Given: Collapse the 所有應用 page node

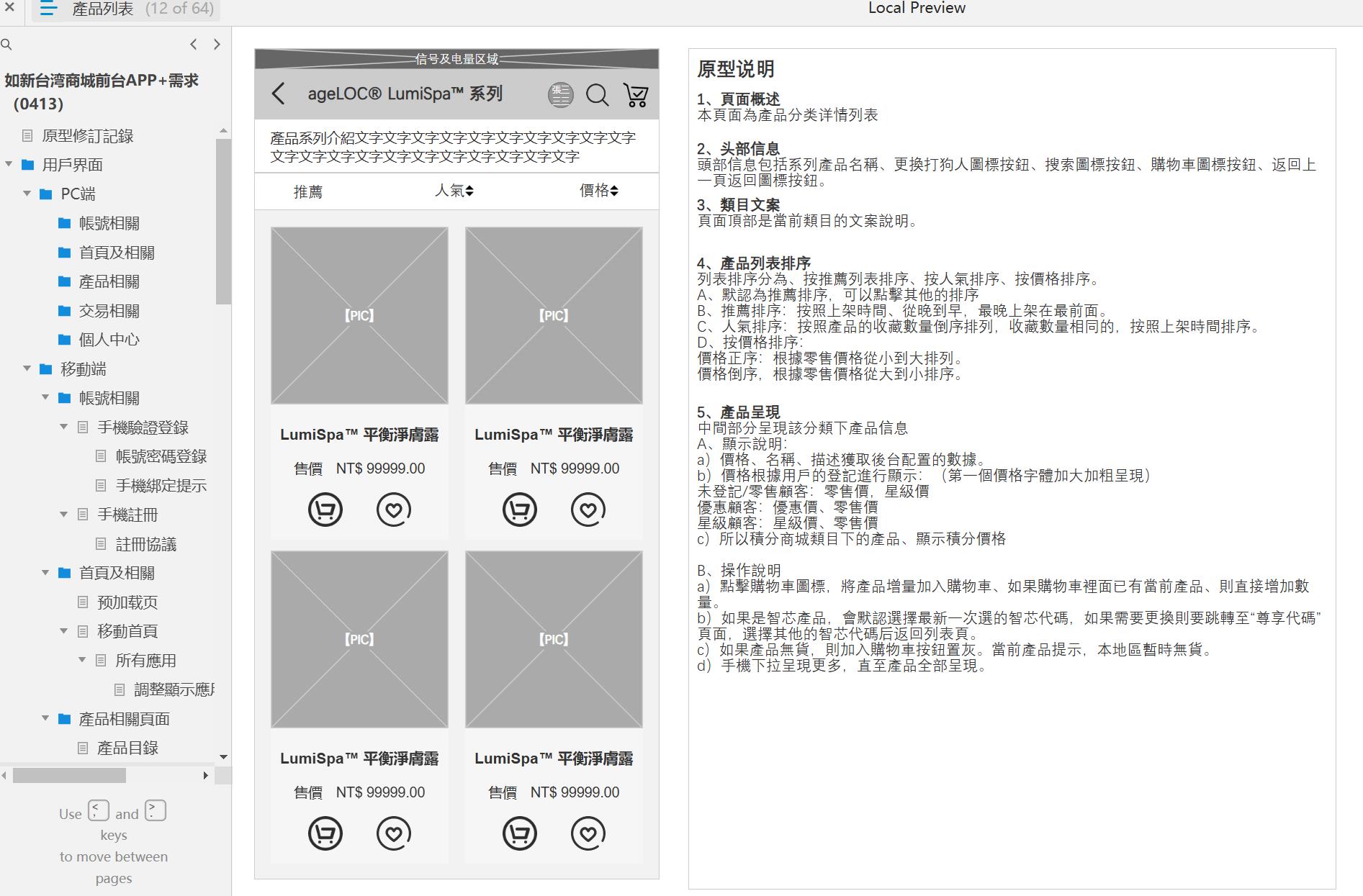Looking at the screenshot, I should click(x=82, y=661).
